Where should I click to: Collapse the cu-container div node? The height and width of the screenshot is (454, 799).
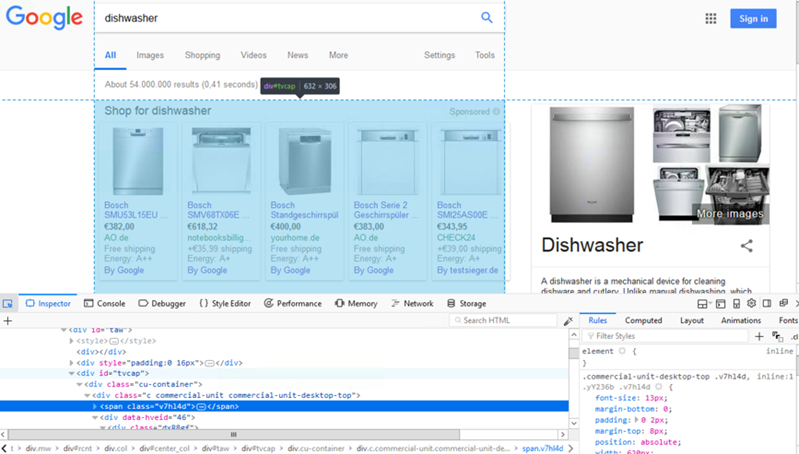(79, 385)
